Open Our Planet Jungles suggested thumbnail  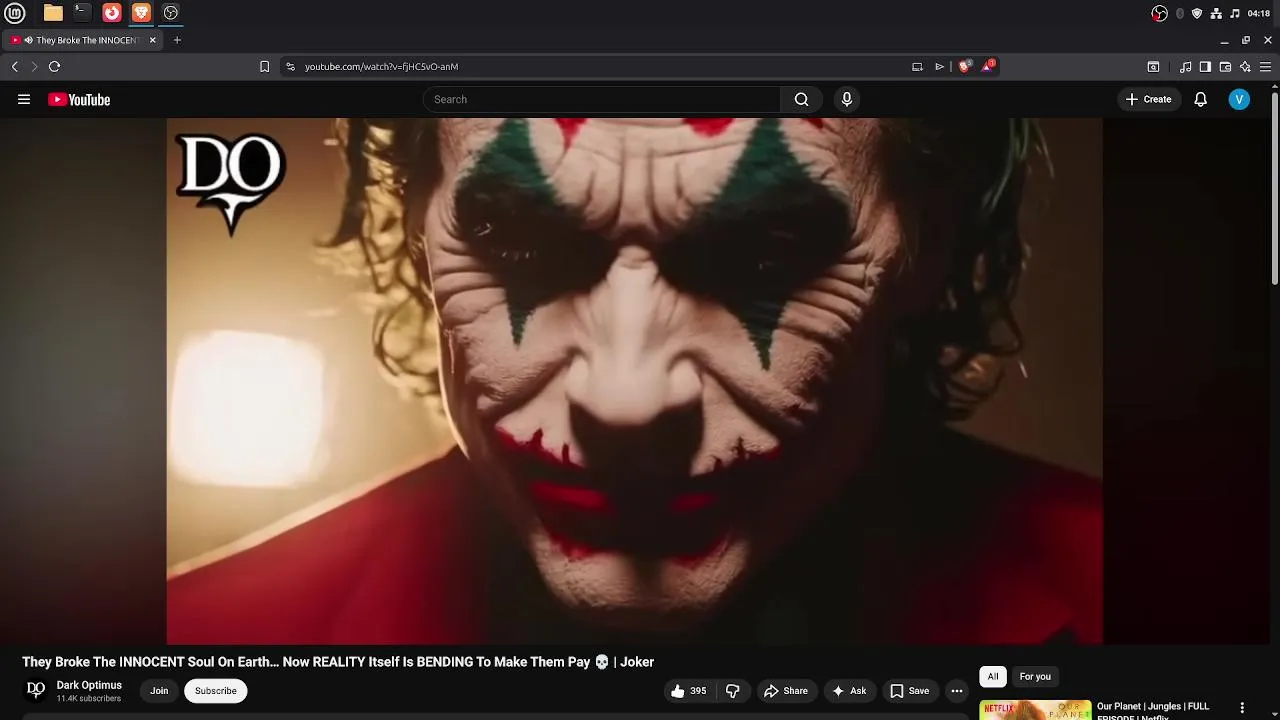[1035, 710]
